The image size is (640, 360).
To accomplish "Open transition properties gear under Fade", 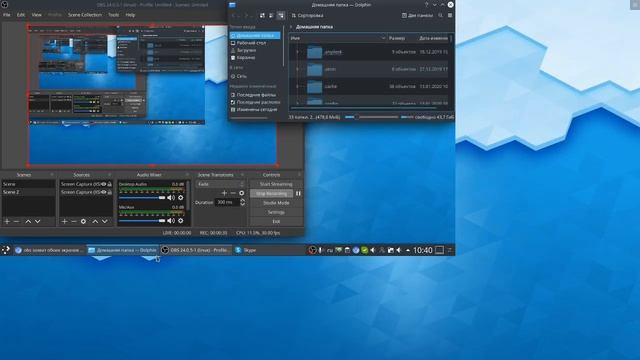I will point(242,193).
